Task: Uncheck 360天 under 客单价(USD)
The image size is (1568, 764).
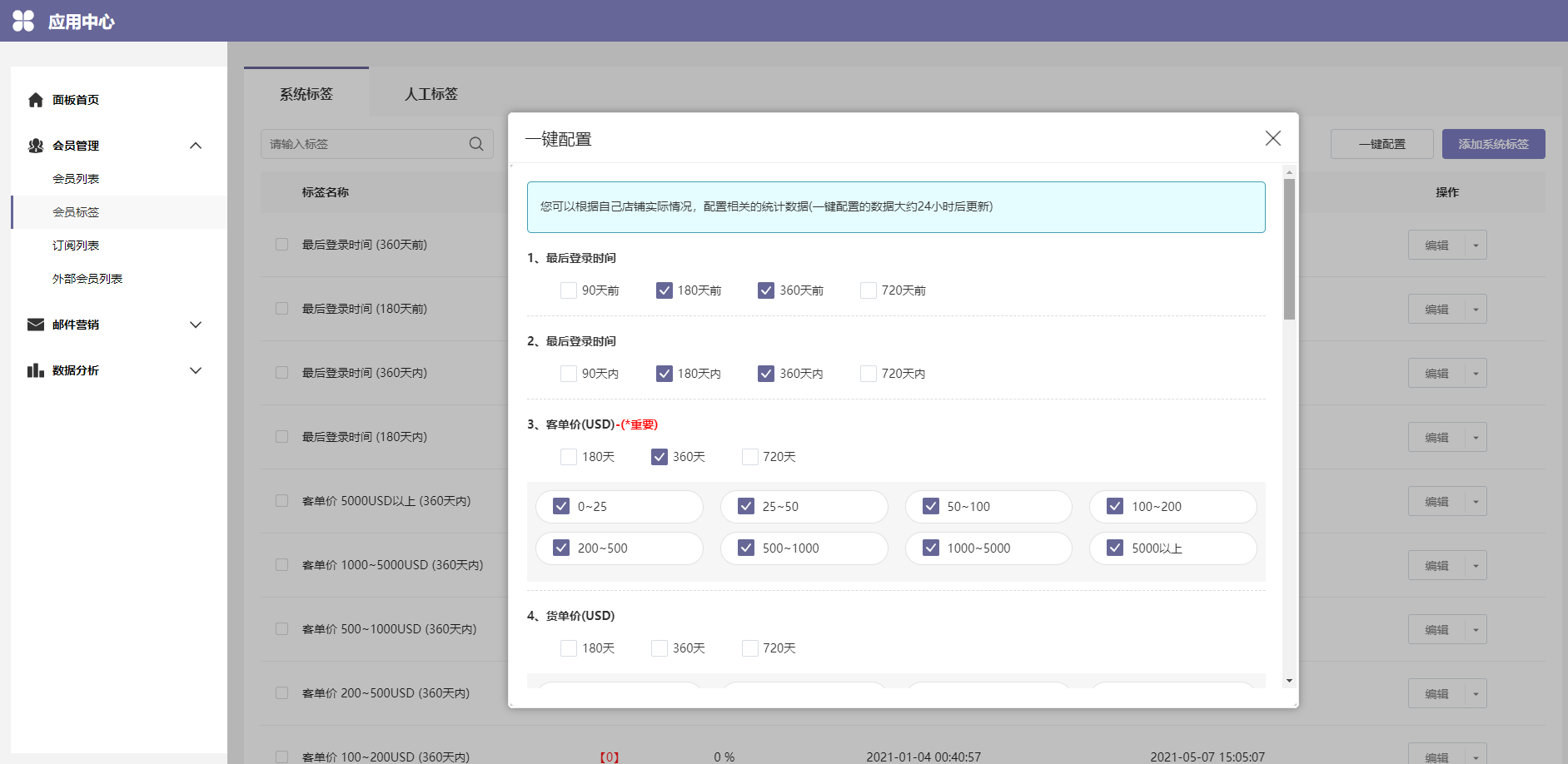Action: pyautogui.click(x=660, y=457)
